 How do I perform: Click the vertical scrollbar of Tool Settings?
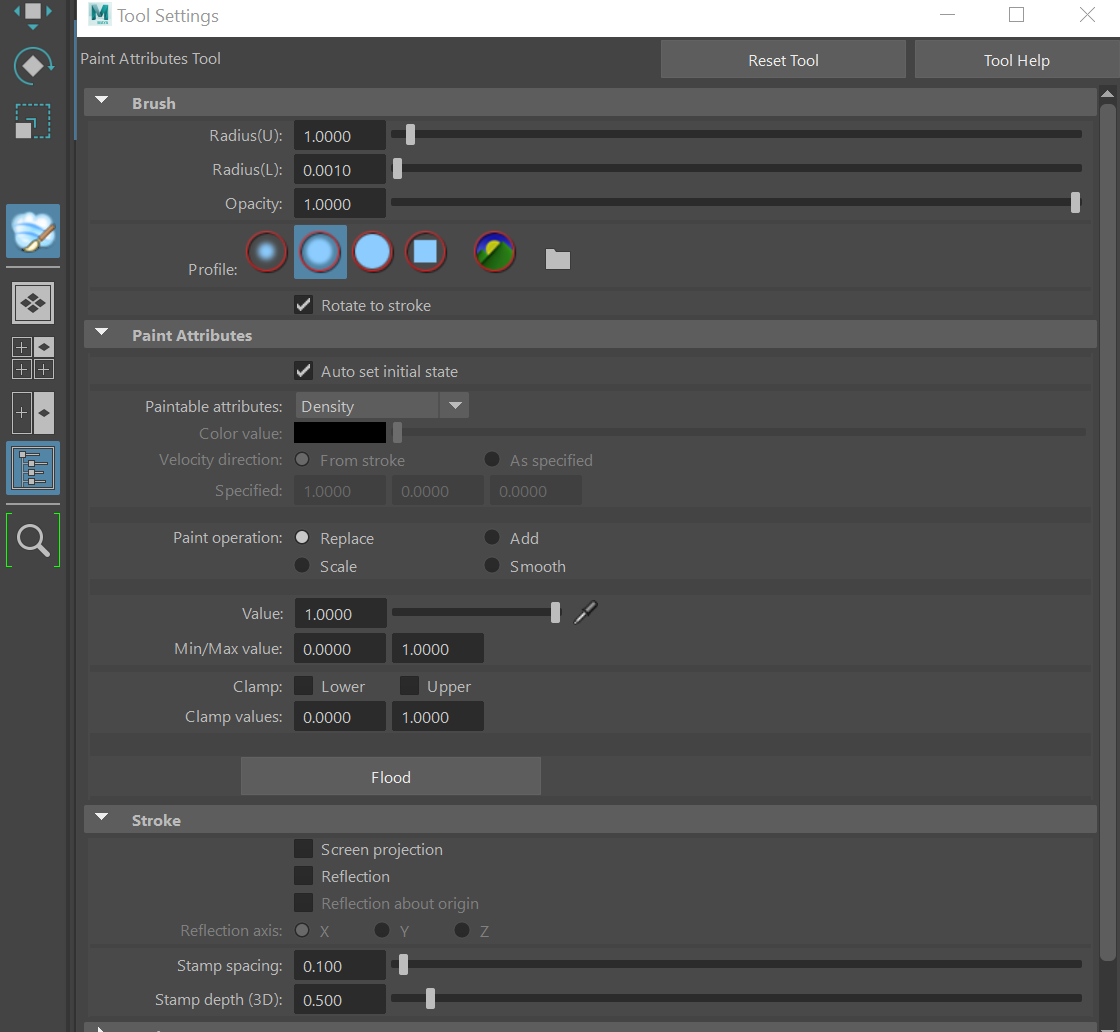pos(1107,532)
